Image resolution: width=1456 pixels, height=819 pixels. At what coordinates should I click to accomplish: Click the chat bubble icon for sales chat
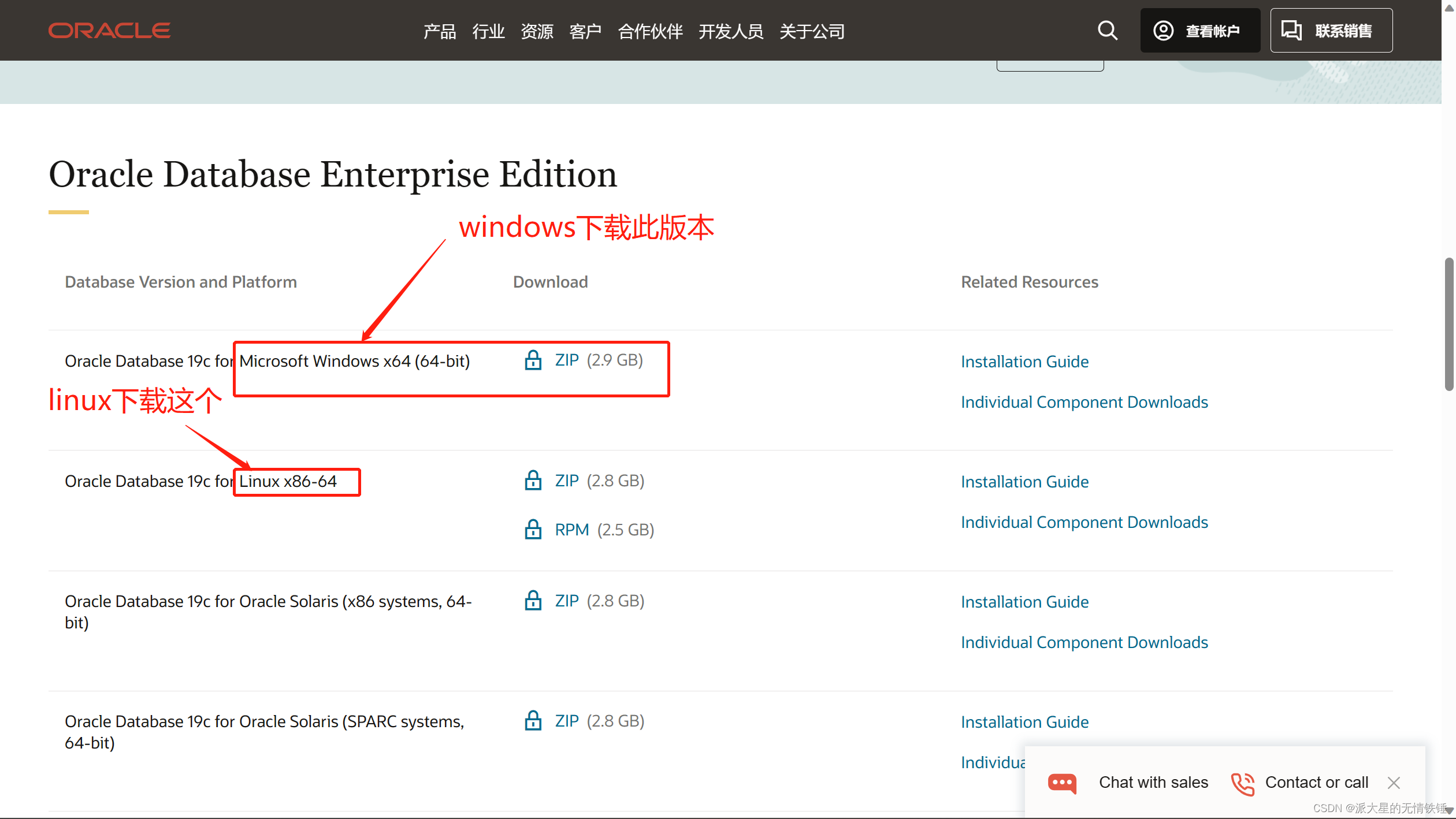coord(1062,783)
